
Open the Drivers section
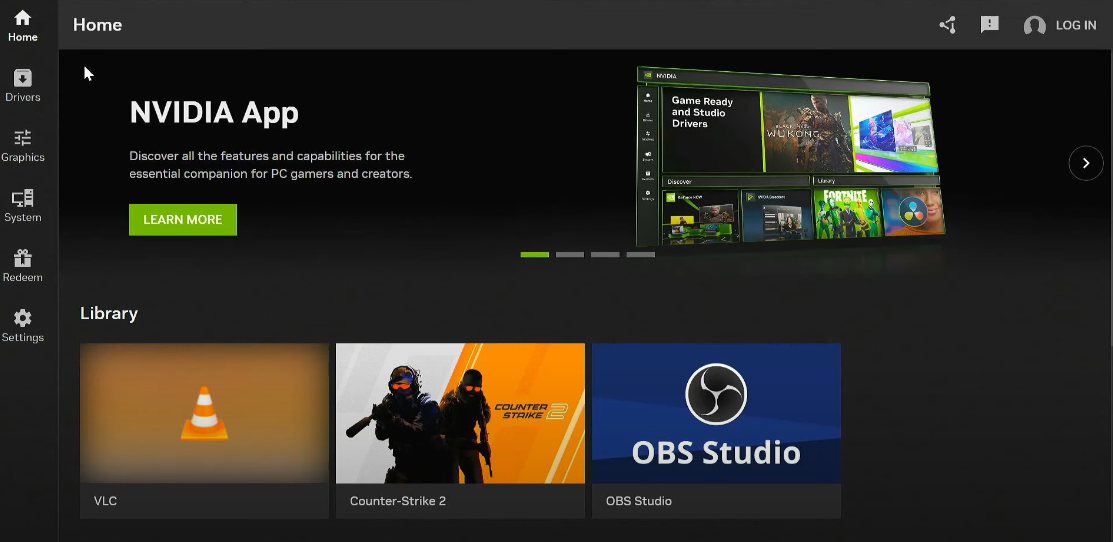[23, 86]
